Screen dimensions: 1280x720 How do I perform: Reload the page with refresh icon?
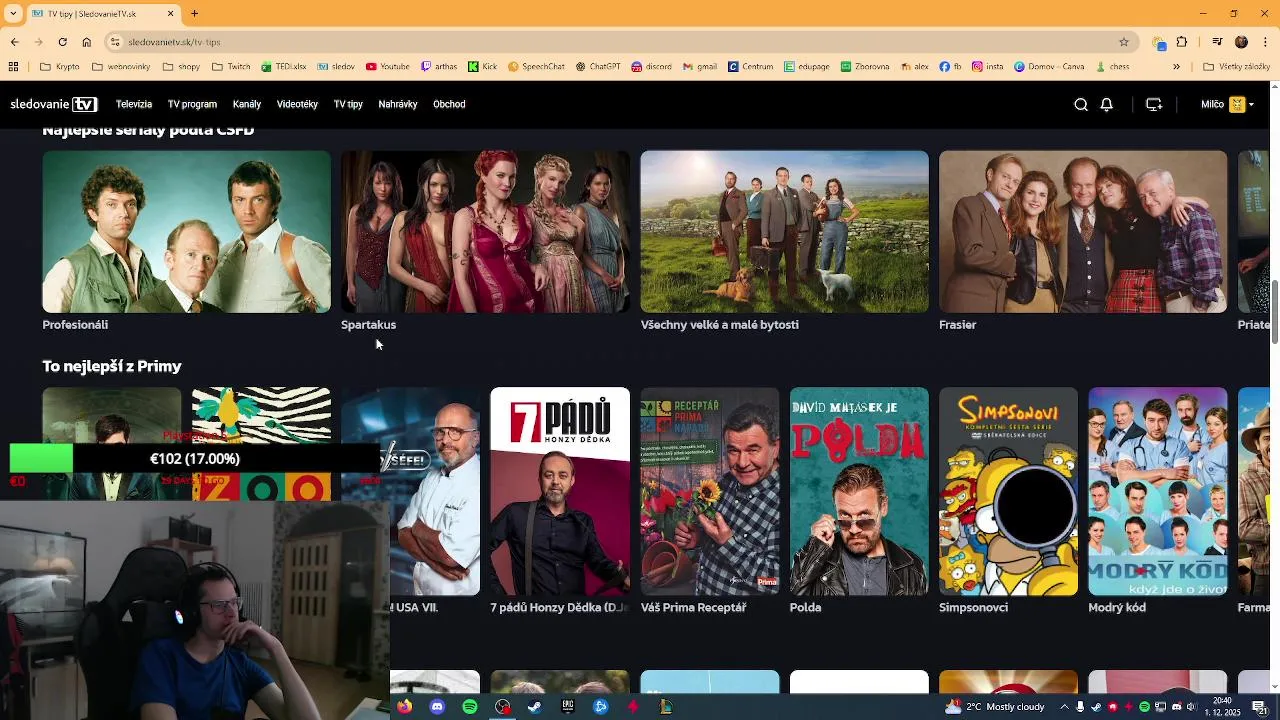coord(62,42)
